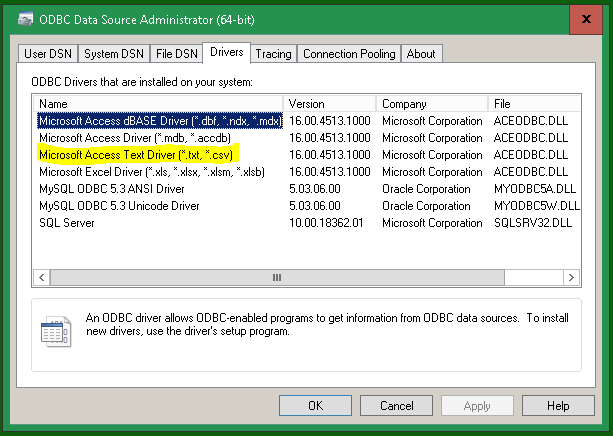Open the About tab
The image size is (613, 436).
point(421,54)
